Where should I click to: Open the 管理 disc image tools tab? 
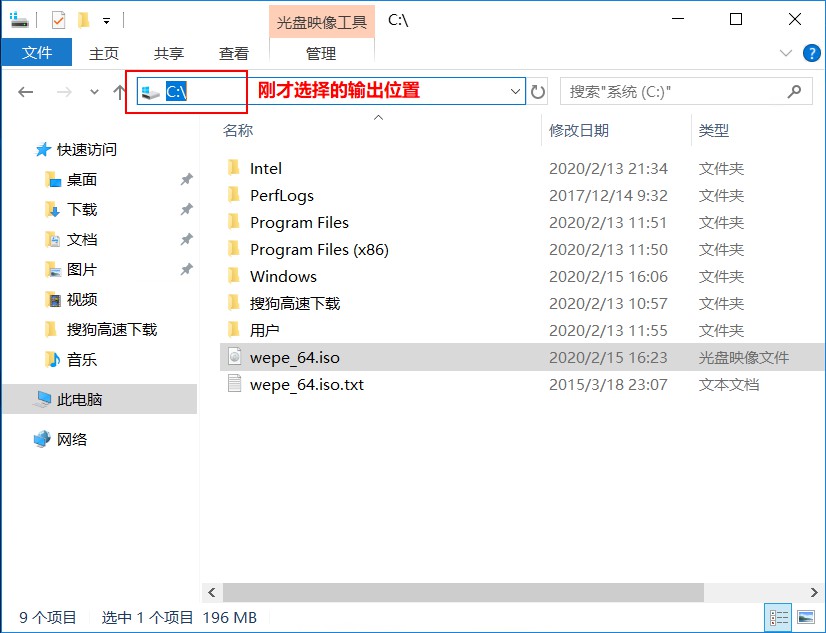pos(322,52)
